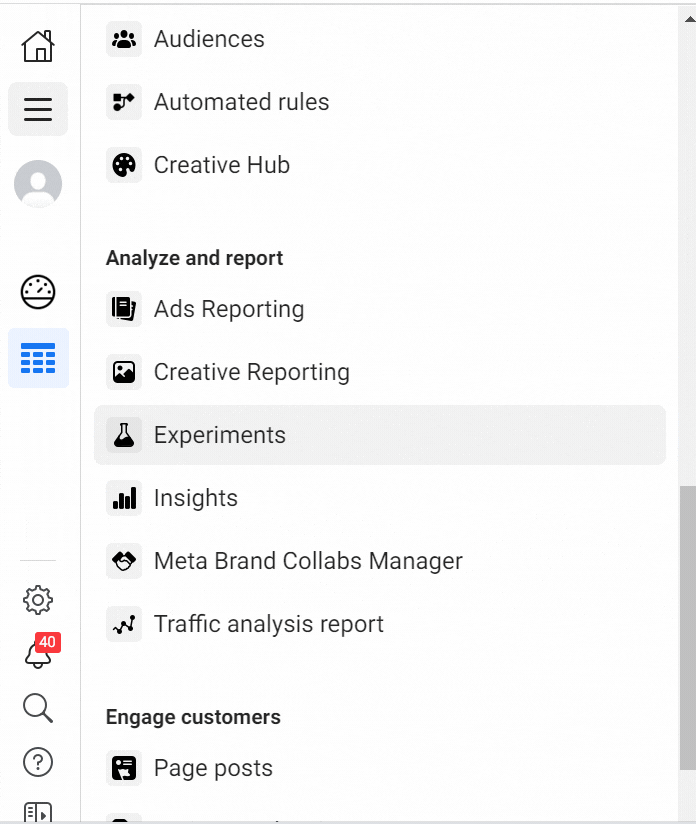Click the vertical menu scrollbar

[x=687, y=628]
